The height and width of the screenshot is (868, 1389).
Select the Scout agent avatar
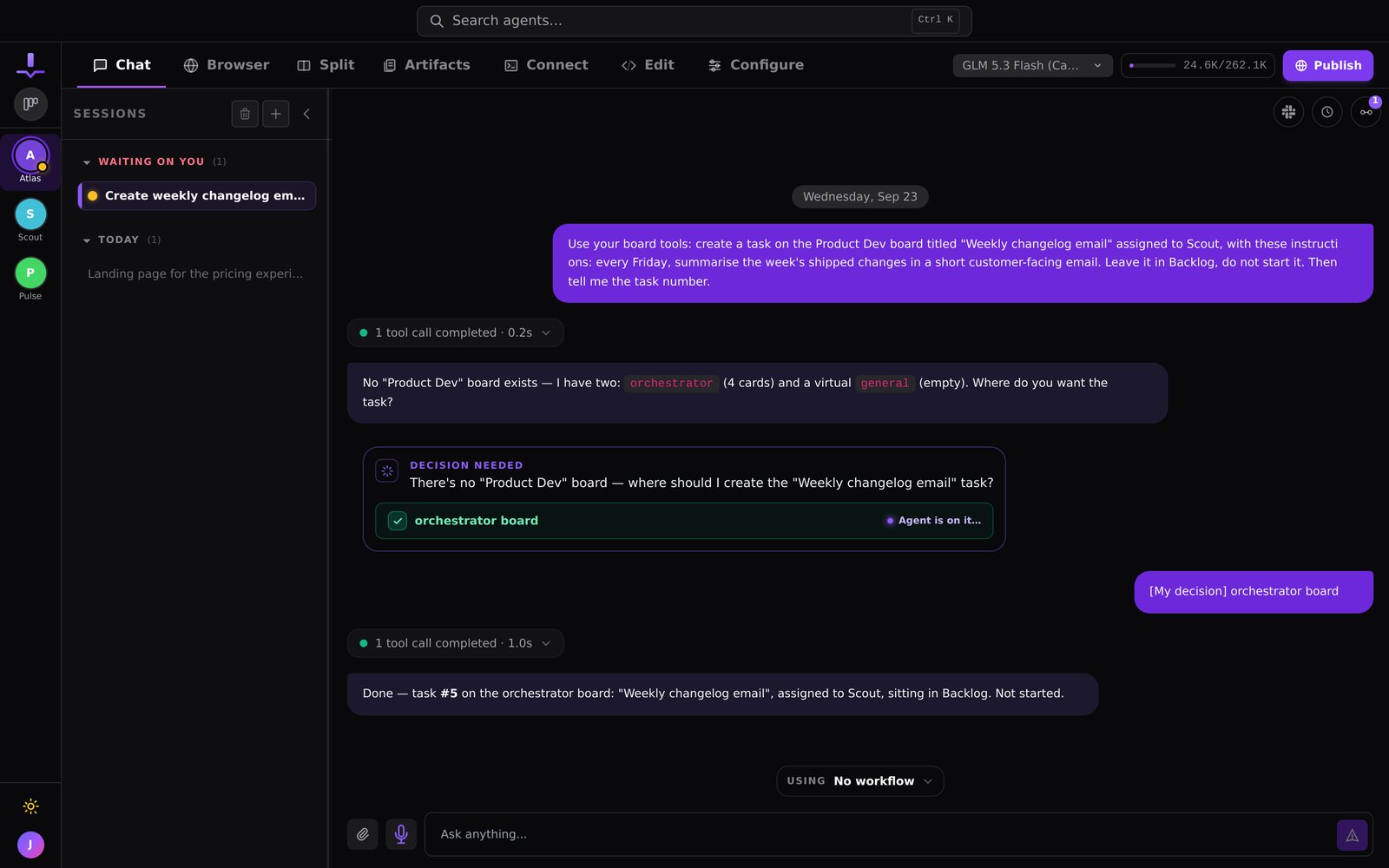[x=30, y=214]
